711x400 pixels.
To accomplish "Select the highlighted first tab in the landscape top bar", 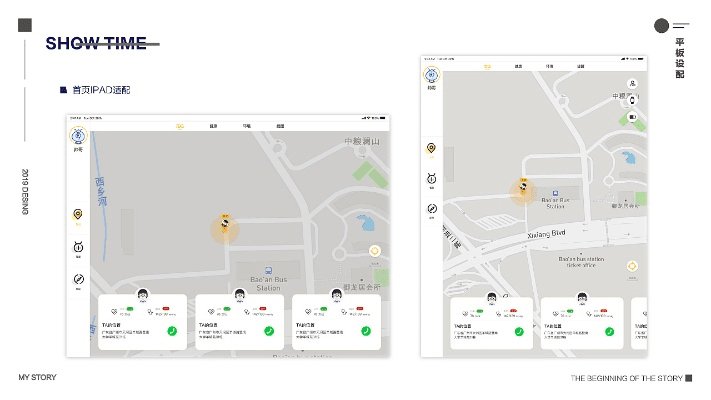I will click(x=180, y=126).
